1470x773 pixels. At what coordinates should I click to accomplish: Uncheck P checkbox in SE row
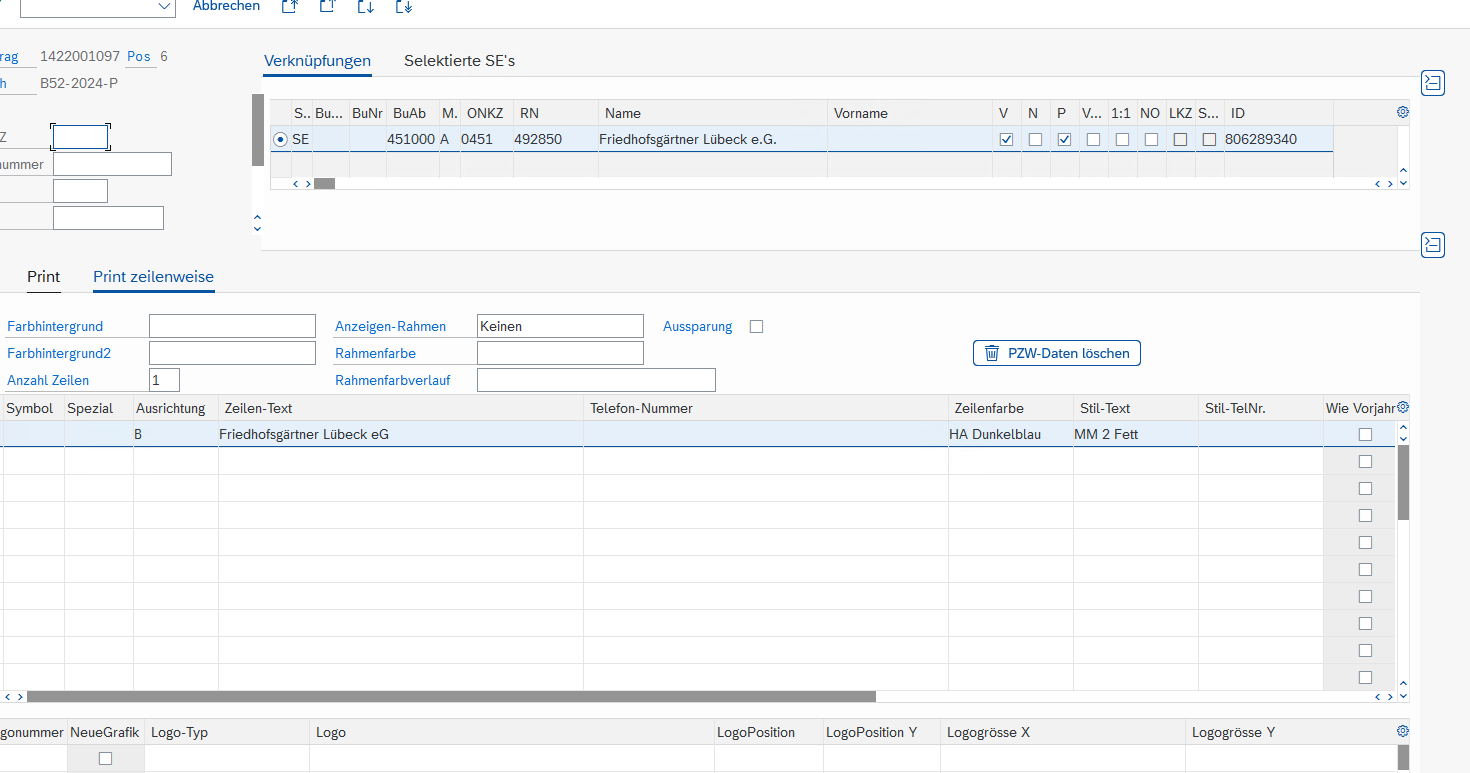[1064, 140]
